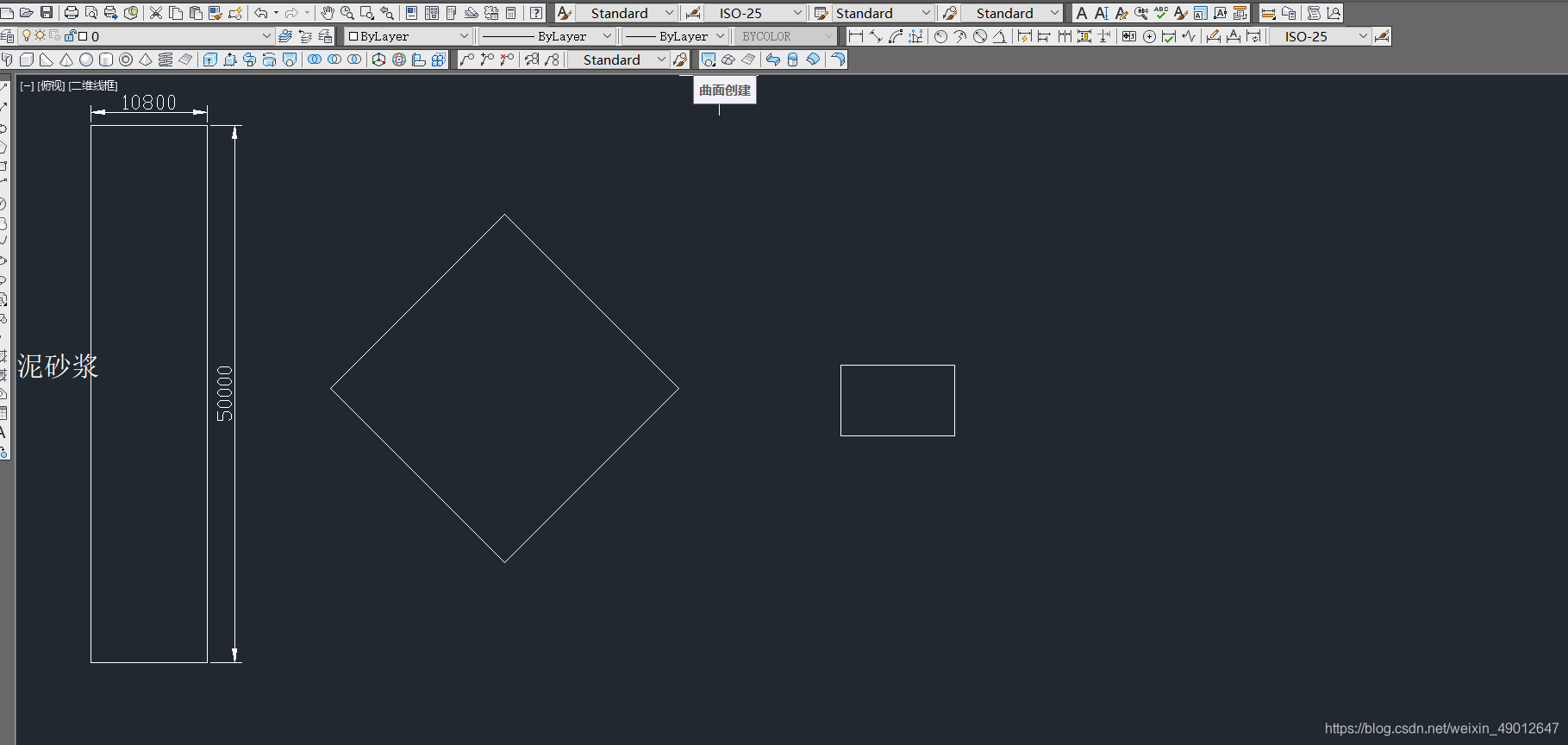Undo the last action
Viewport: 1568px width, 745px height.
point(260,13)
